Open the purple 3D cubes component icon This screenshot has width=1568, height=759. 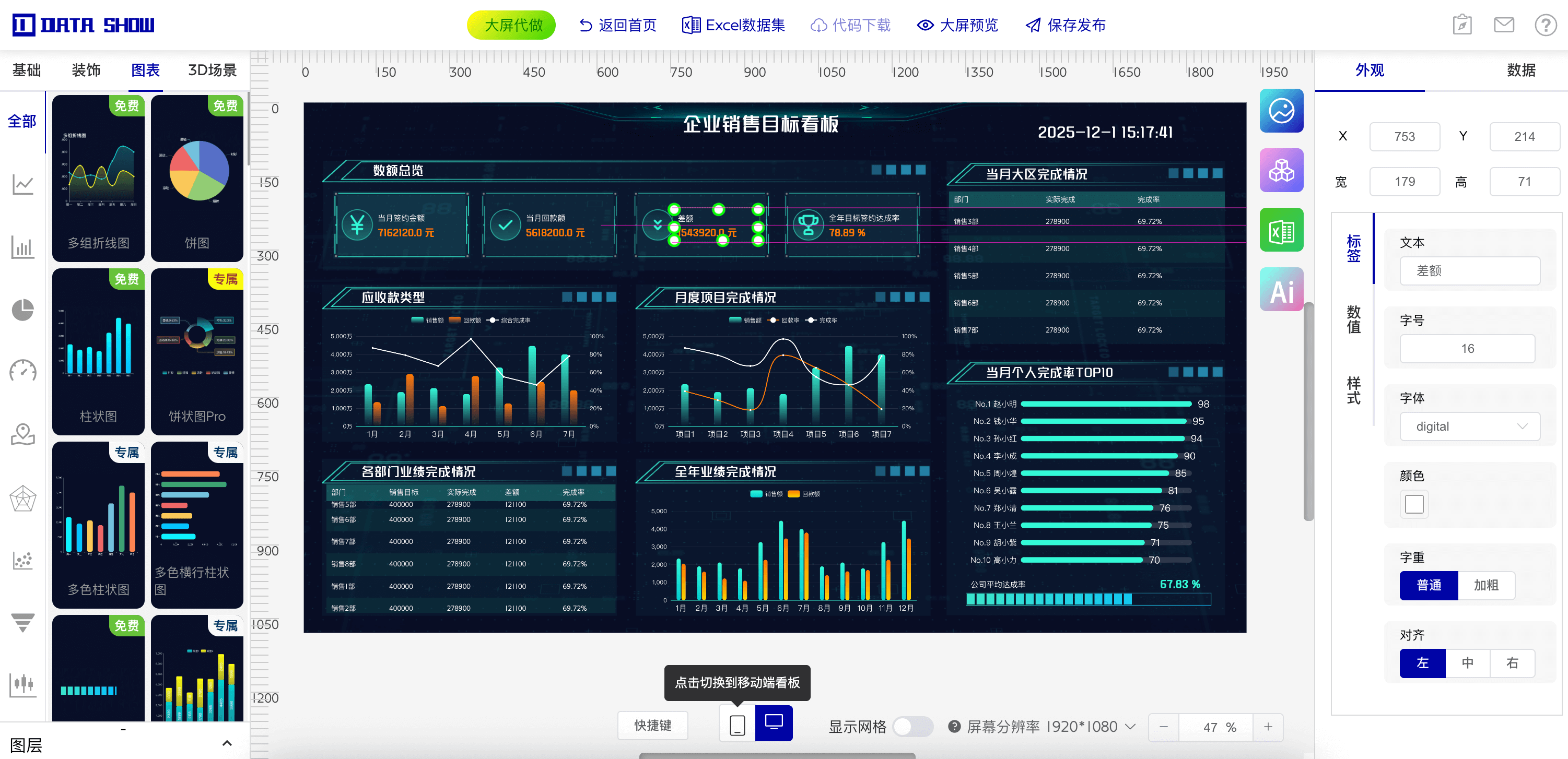[1281, 171]
